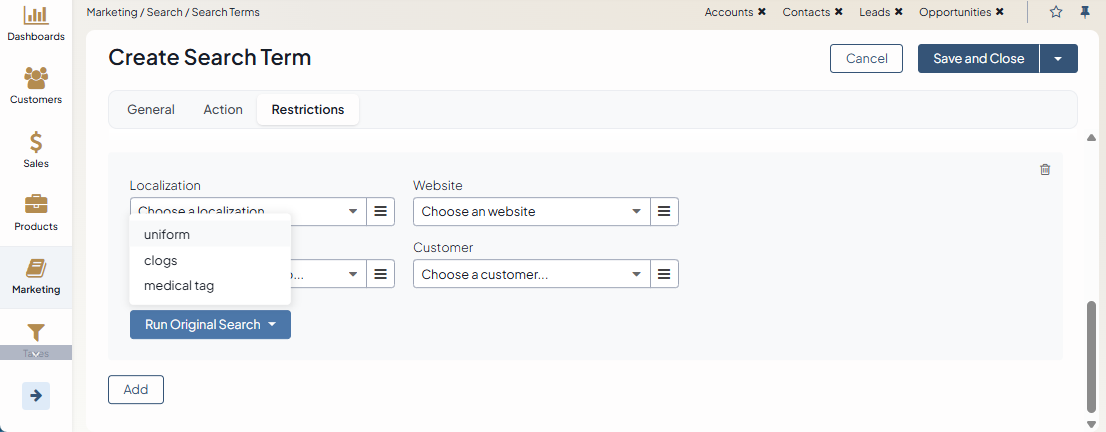Open the Save and Close arrow dropdown
The width and height of the screenshot is (1106, 432).
coord(1058,59)
